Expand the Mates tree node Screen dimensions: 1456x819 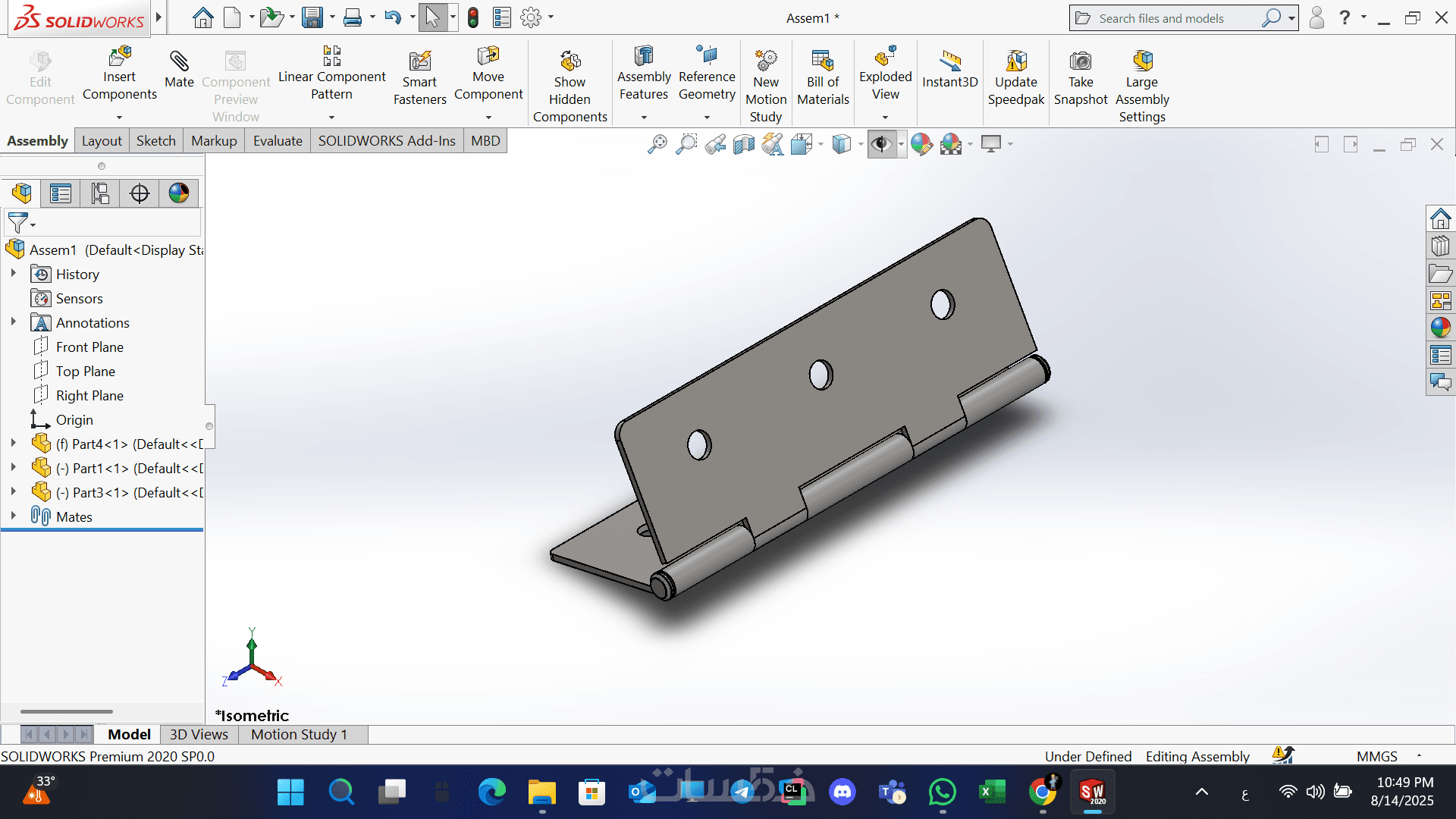click(13, 516)
